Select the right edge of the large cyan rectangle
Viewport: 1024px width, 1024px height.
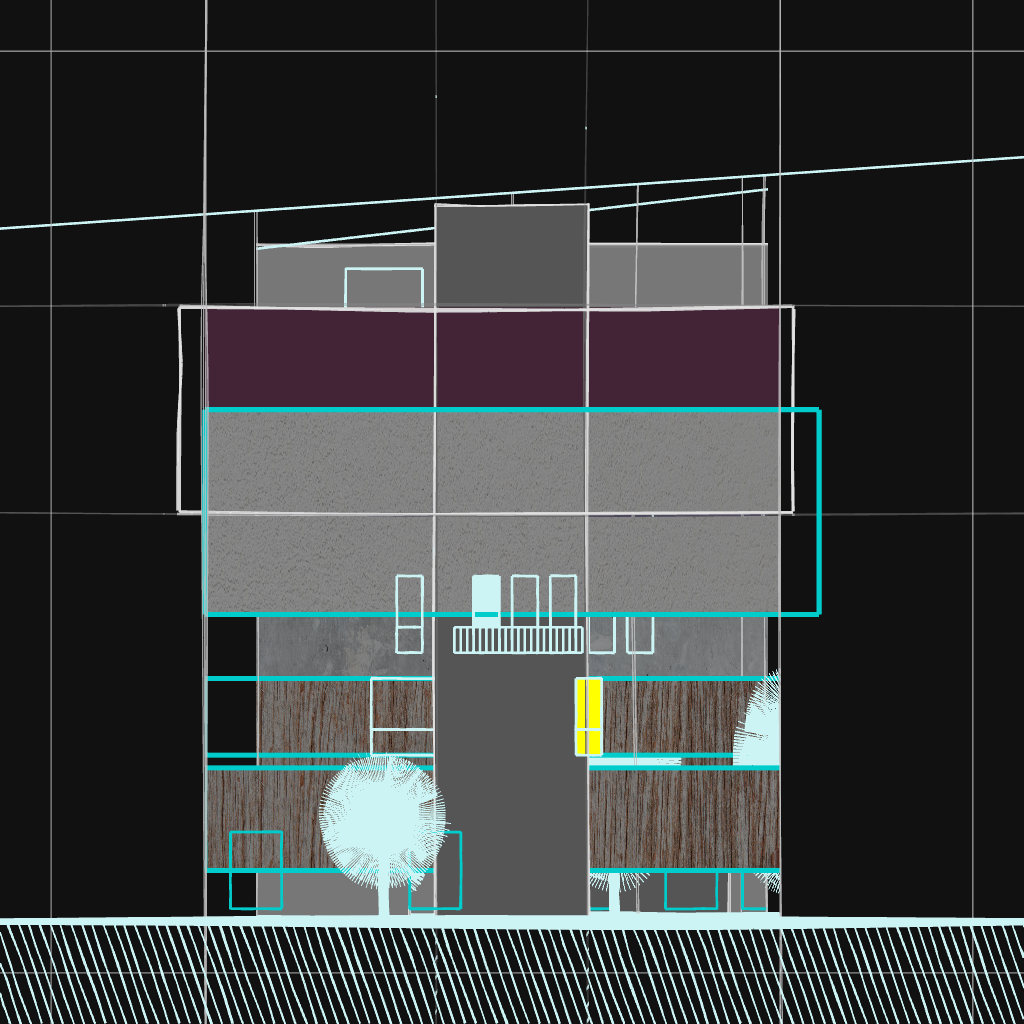(818, 510)
